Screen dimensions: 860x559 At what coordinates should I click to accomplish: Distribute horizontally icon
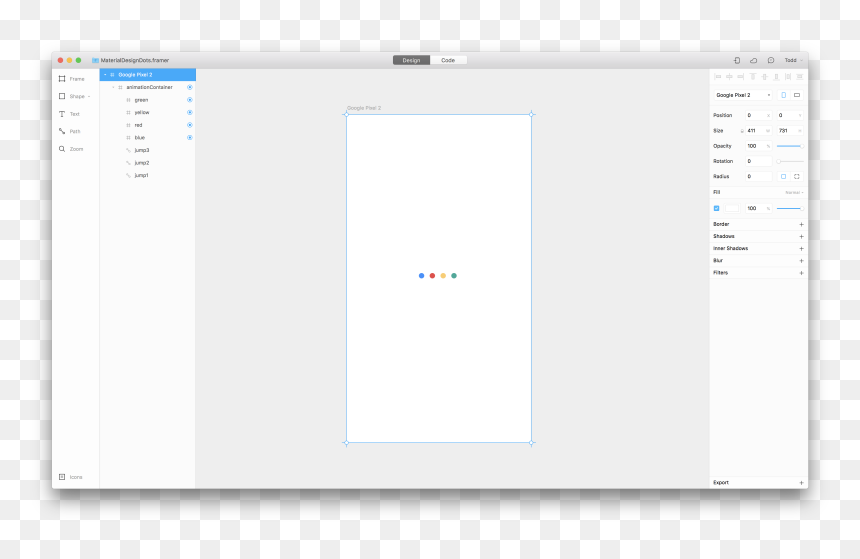788,77
